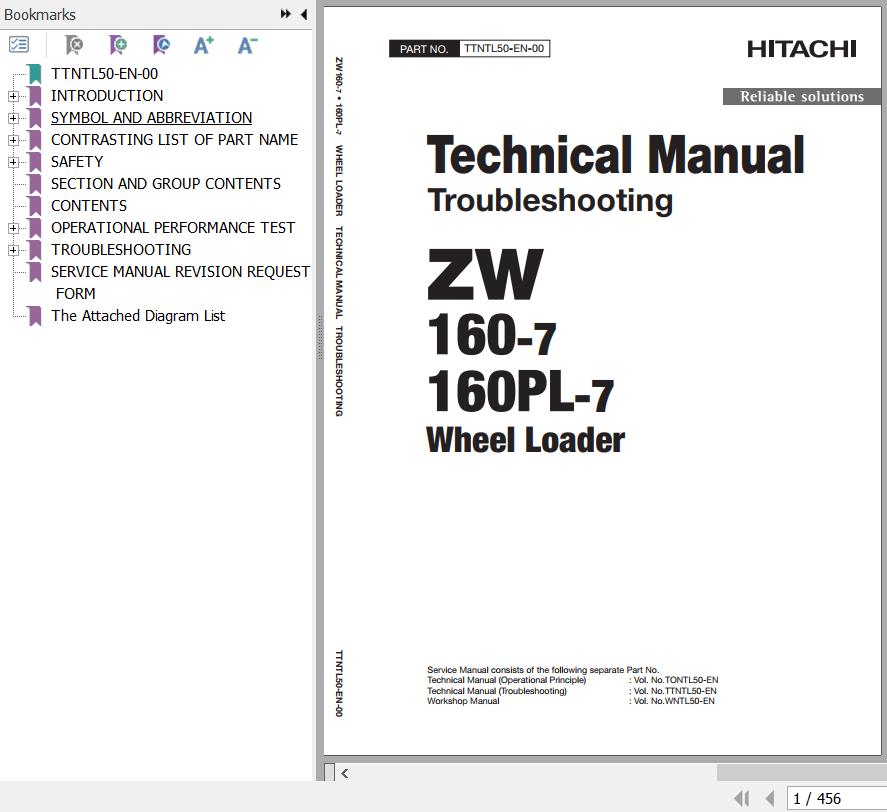Click the CONTENTS bookmark ribbon icon

35,206
